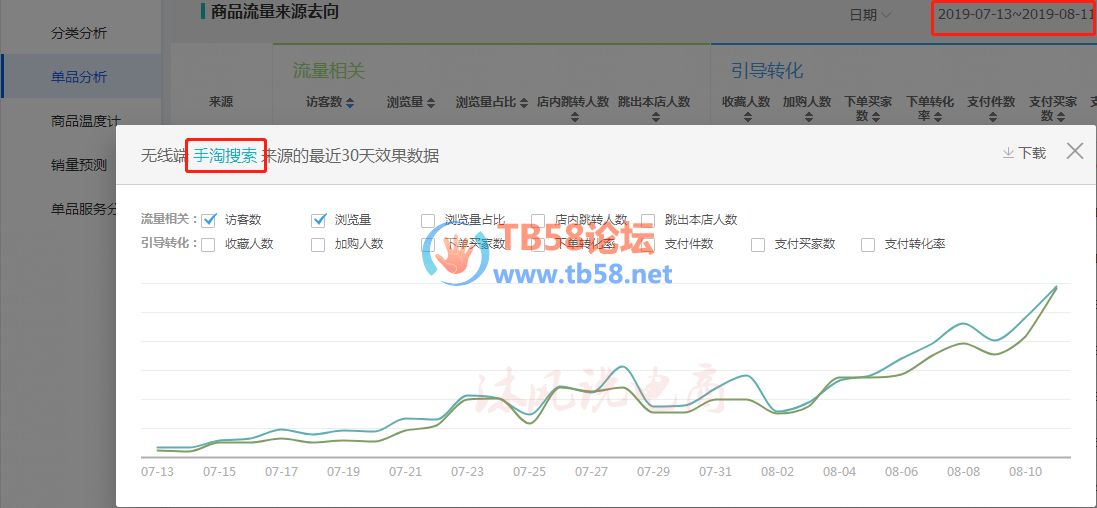
Task: Check the 加购人数 option
Action: tap(319, 244)
